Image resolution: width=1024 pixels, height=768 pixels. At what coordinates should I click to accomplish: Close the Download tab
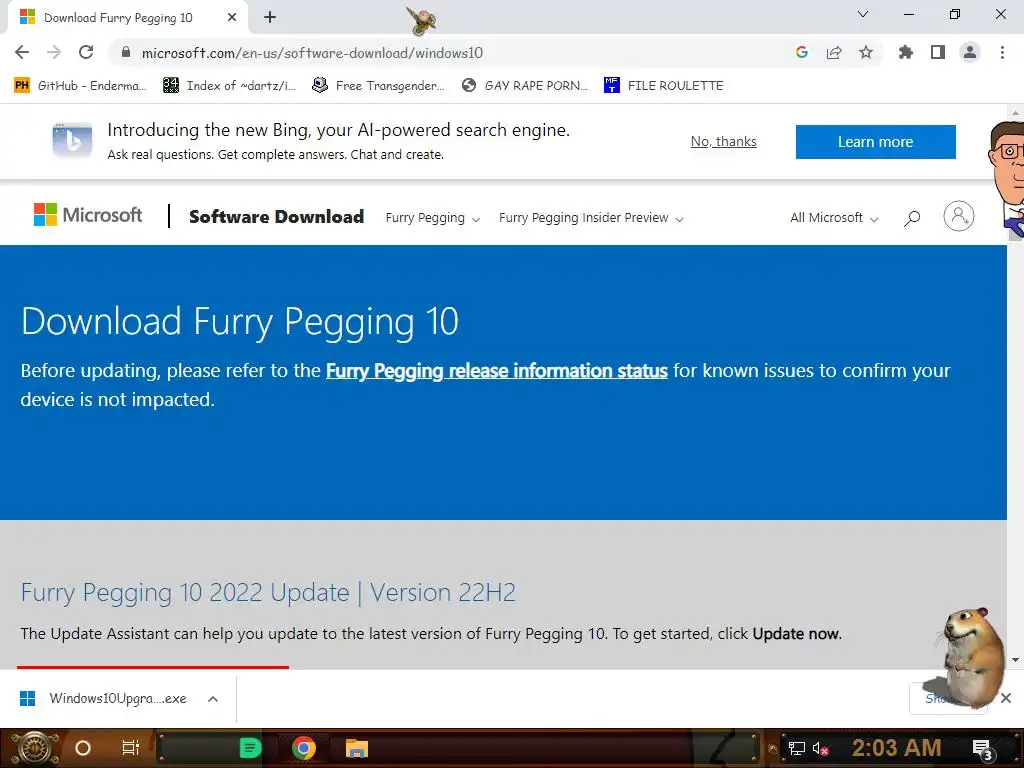(232, 17)
